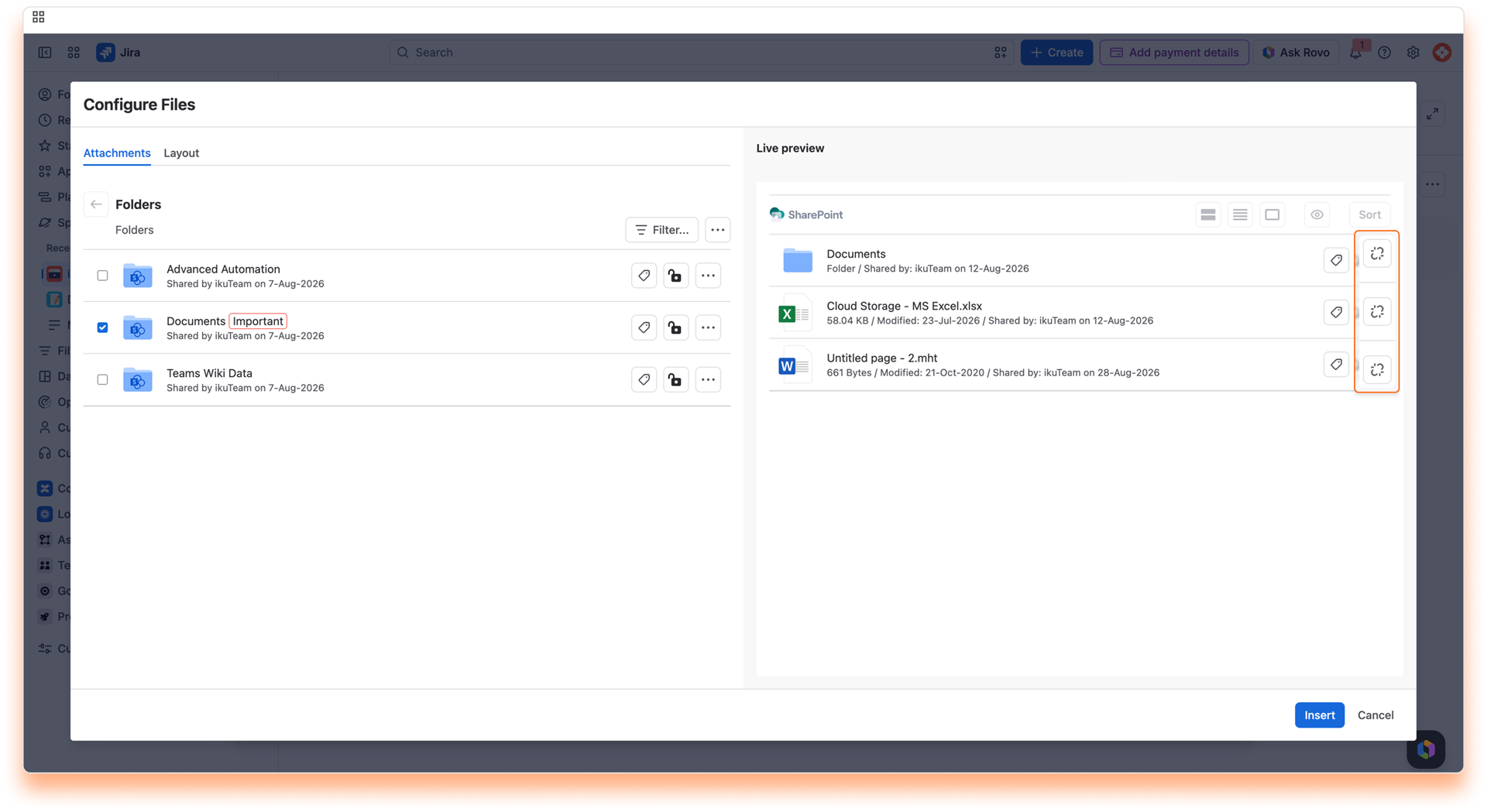Check the Advanced Automation folder checkbox
This screenshot has height=812, width=1487.
tap(102, 276)
